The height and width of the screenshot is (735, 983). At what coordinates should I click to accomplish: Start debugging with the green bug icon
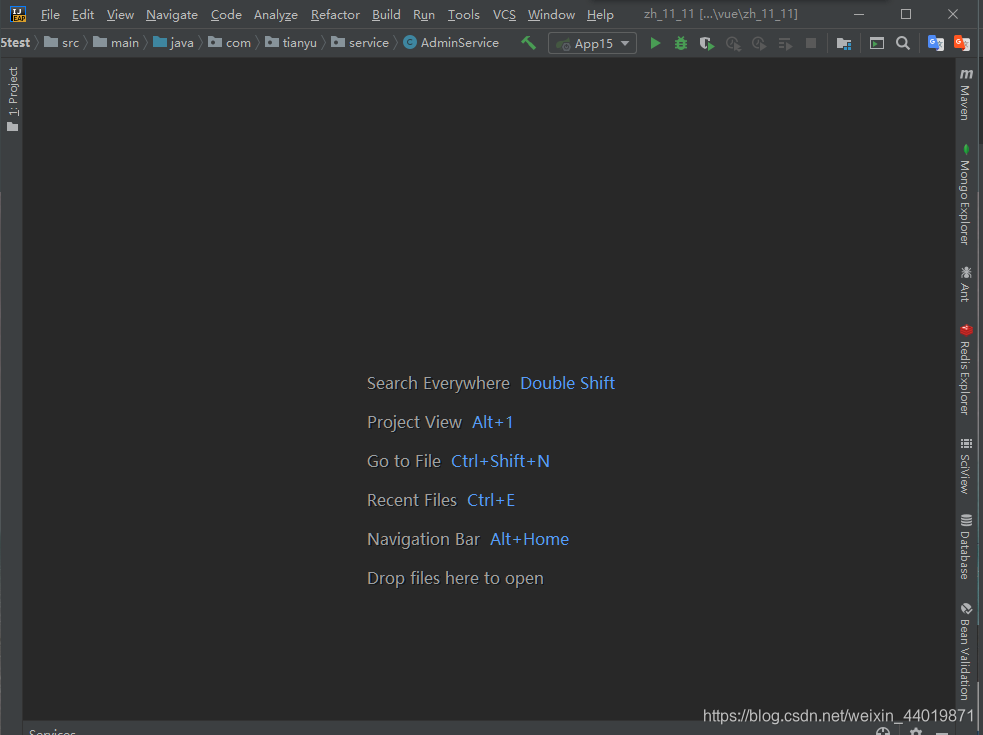pyautogui.click(x=681, y=43)
